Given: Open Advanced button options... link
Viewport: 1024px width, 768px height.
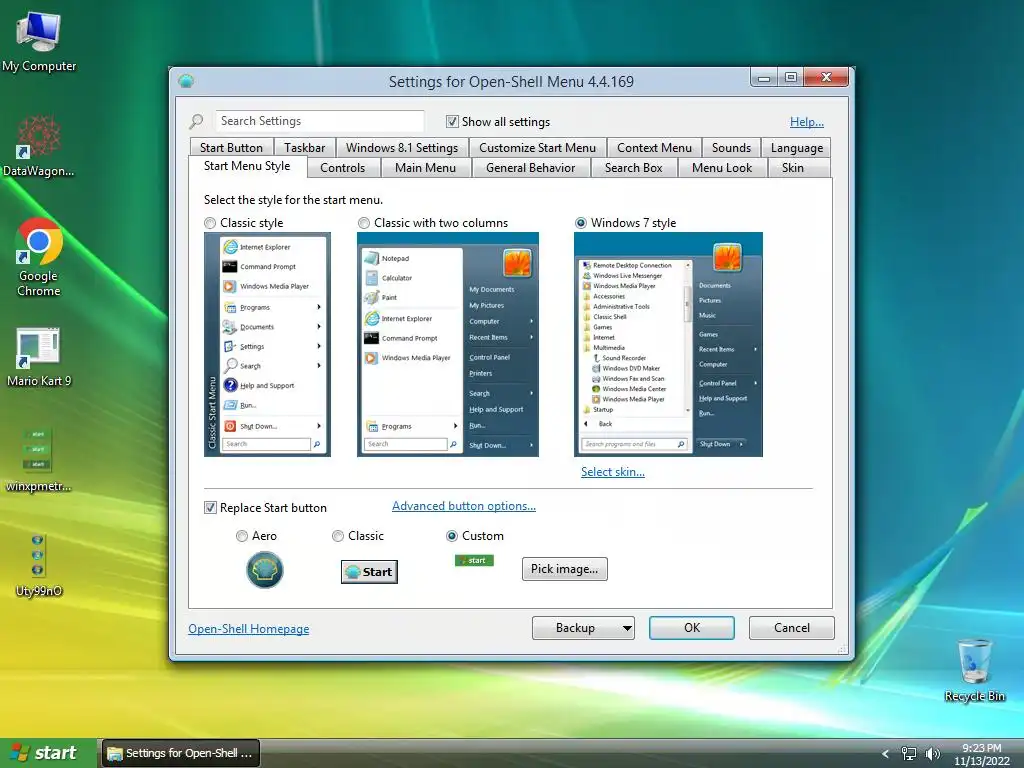Looking at the screenshot, I should [x=464, y=505].
